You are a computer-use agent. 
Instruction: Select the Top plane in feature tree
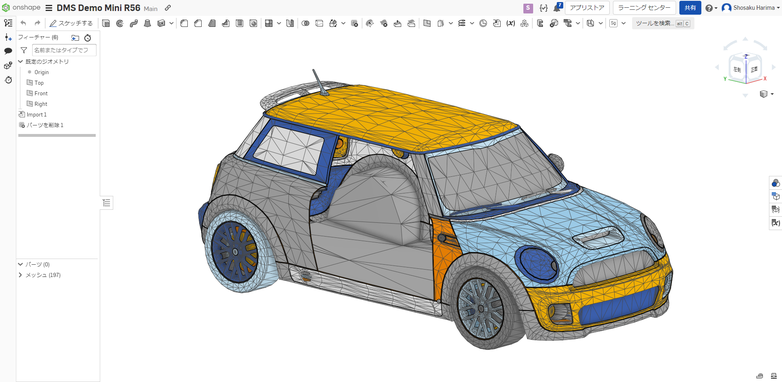(39, 83)
